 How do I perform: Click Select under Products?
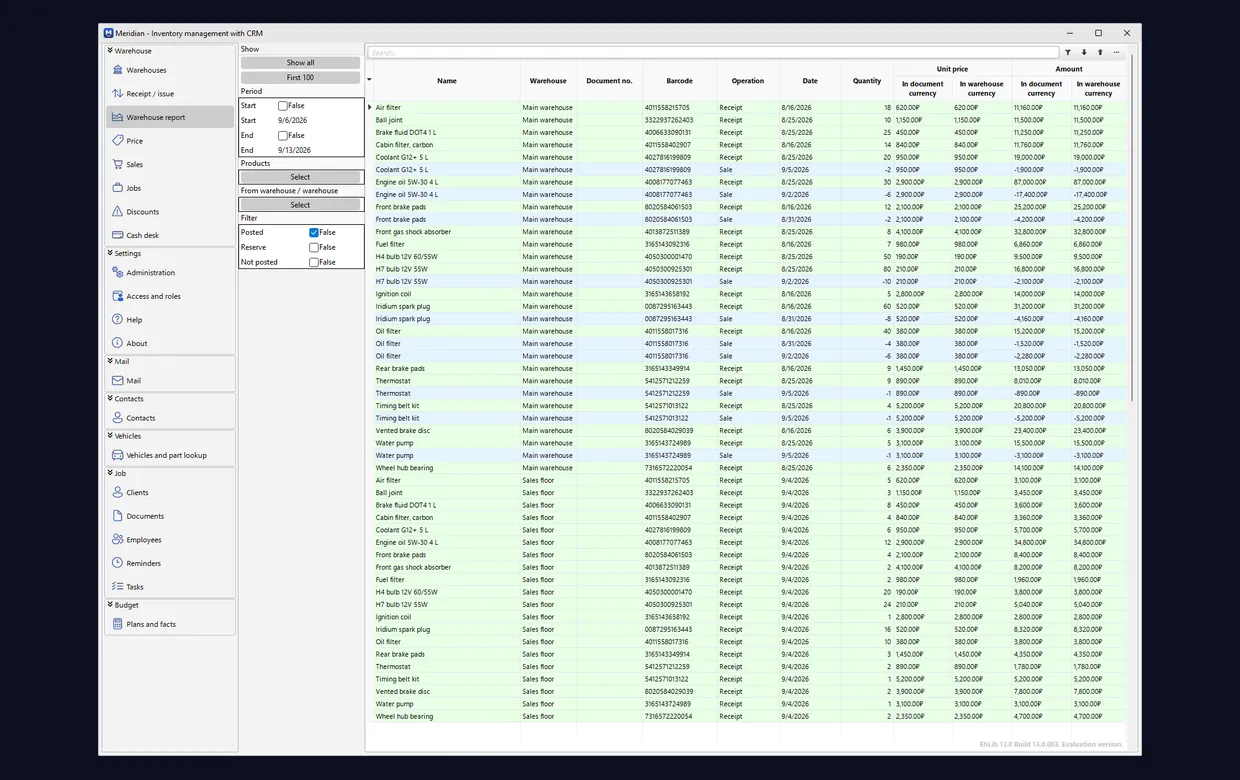pos(300,177)
